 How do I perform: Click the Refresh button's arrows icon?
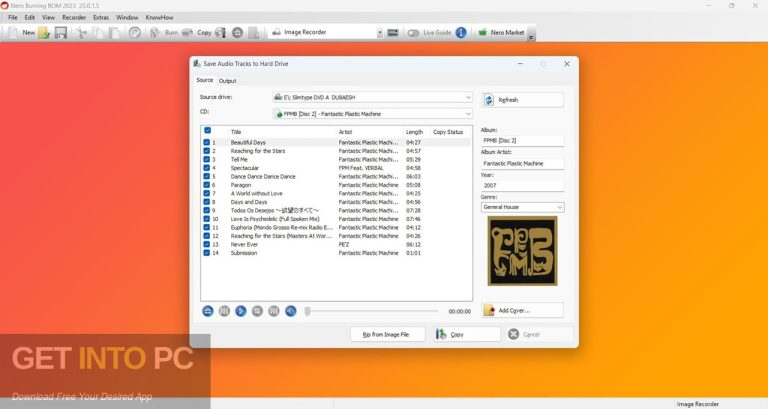489,100
